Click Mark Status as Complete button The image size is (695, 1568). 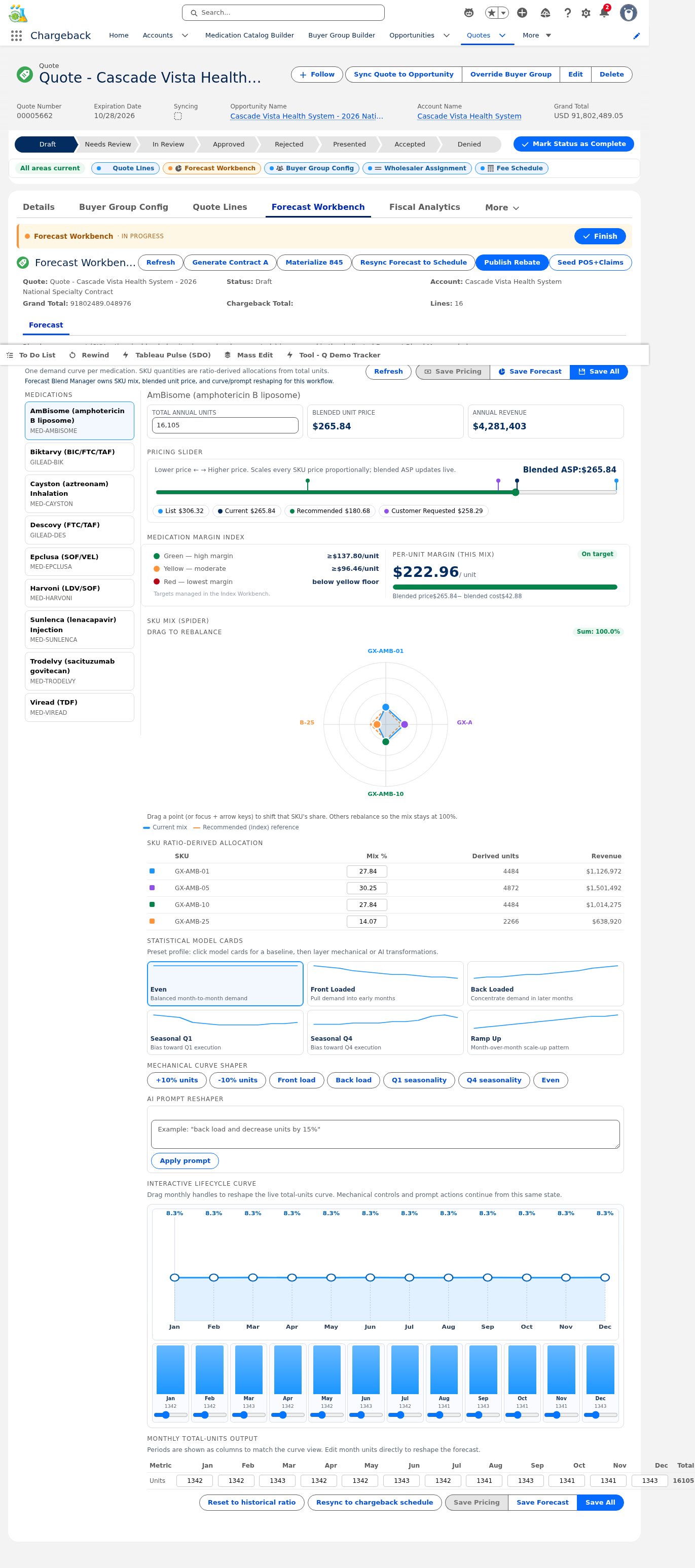click(573, 144)
